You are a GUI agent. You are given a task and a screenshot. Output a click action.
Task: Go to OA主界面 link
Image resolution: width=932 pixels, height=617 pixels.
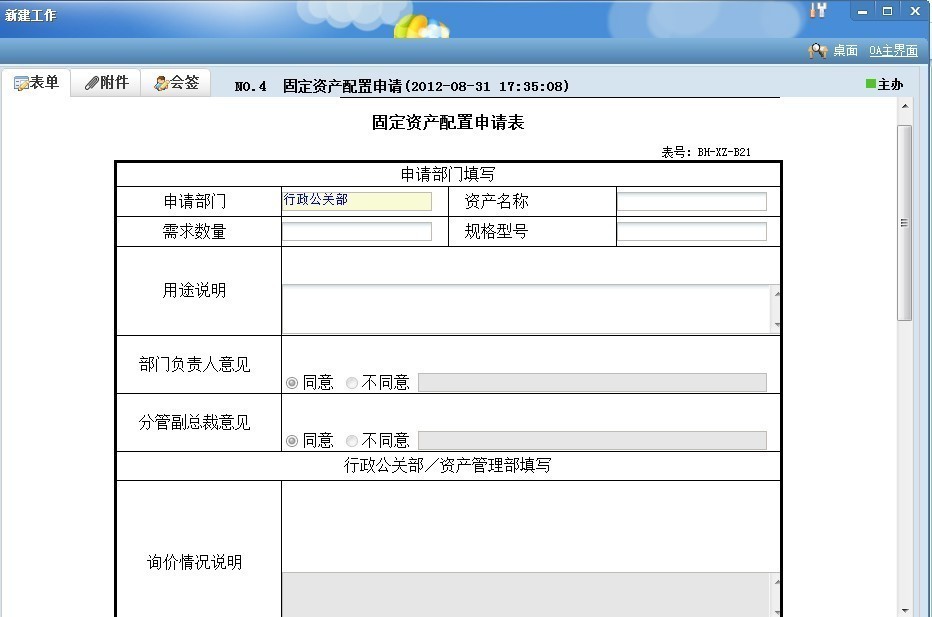pyautogui.click(x=892, y=50)
